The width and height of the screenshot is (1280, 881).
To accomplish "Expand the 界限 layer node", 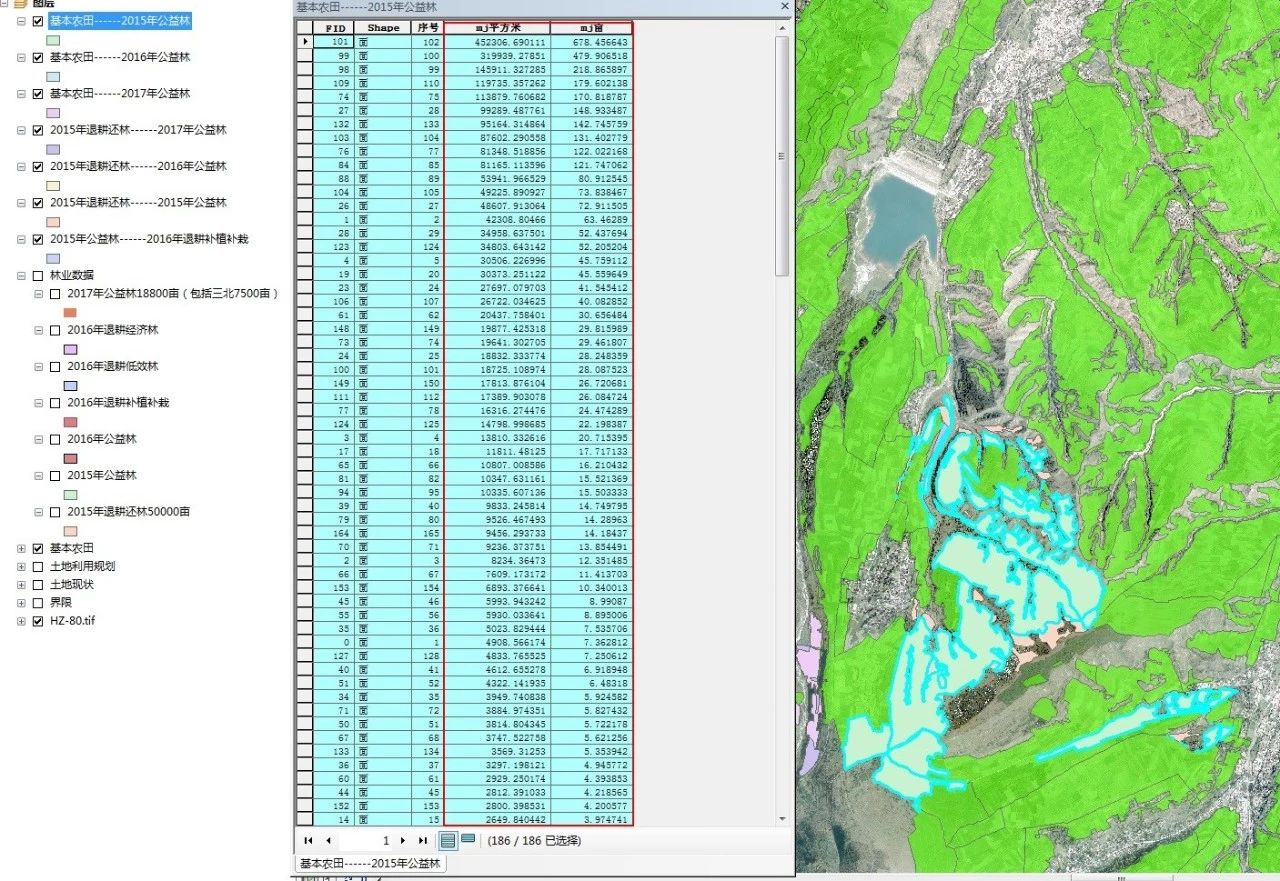I will tap(21, 603).
